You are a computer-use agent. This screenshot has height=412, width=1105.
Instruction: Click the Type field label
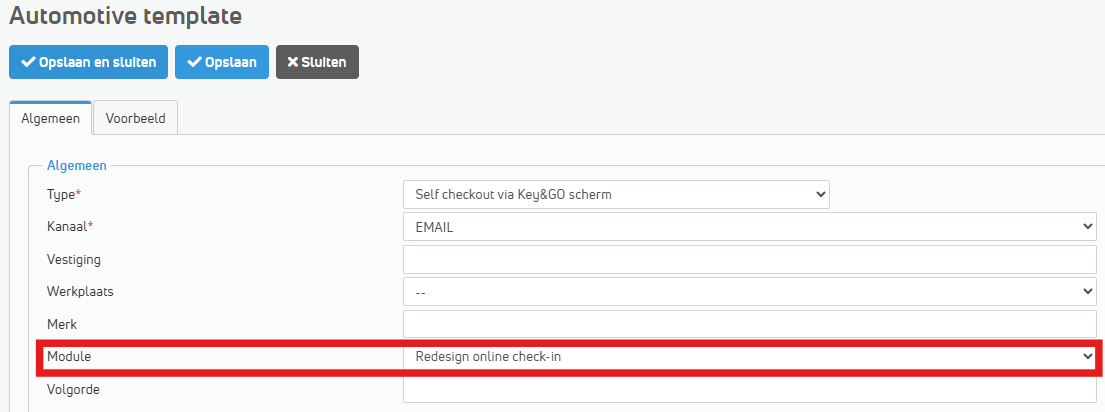tap(61, 194)
